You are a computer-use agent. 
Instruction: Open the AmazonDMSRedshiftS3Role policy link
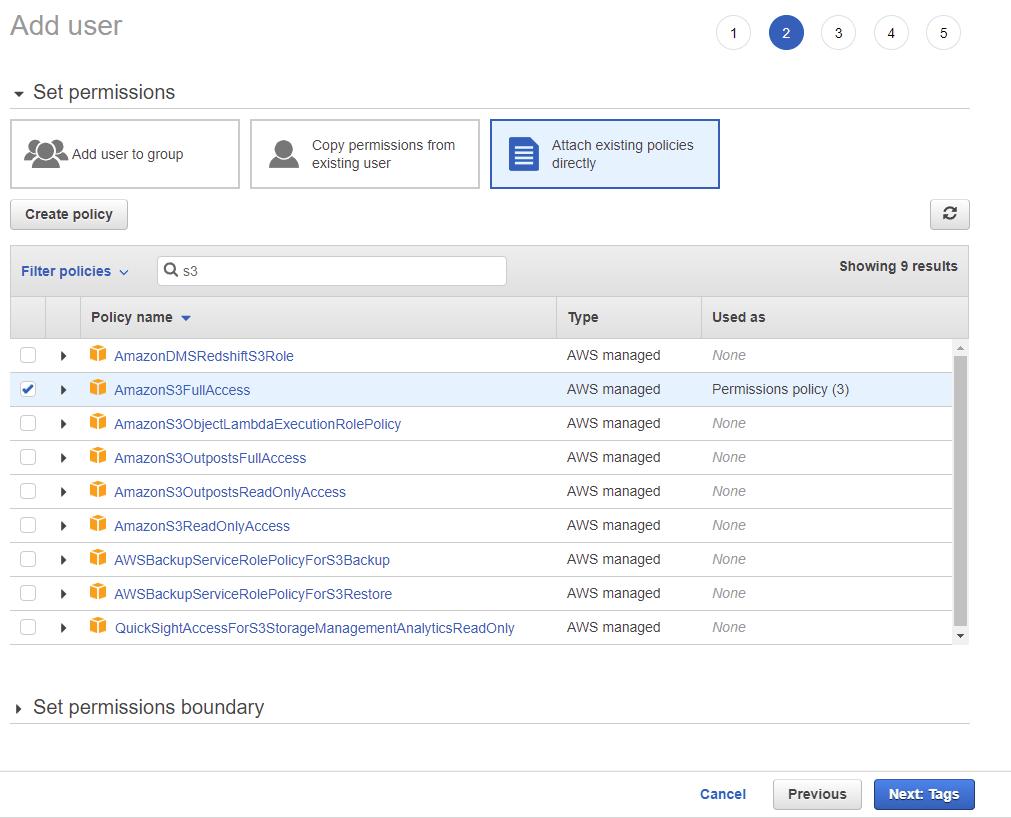pos(204,356)
